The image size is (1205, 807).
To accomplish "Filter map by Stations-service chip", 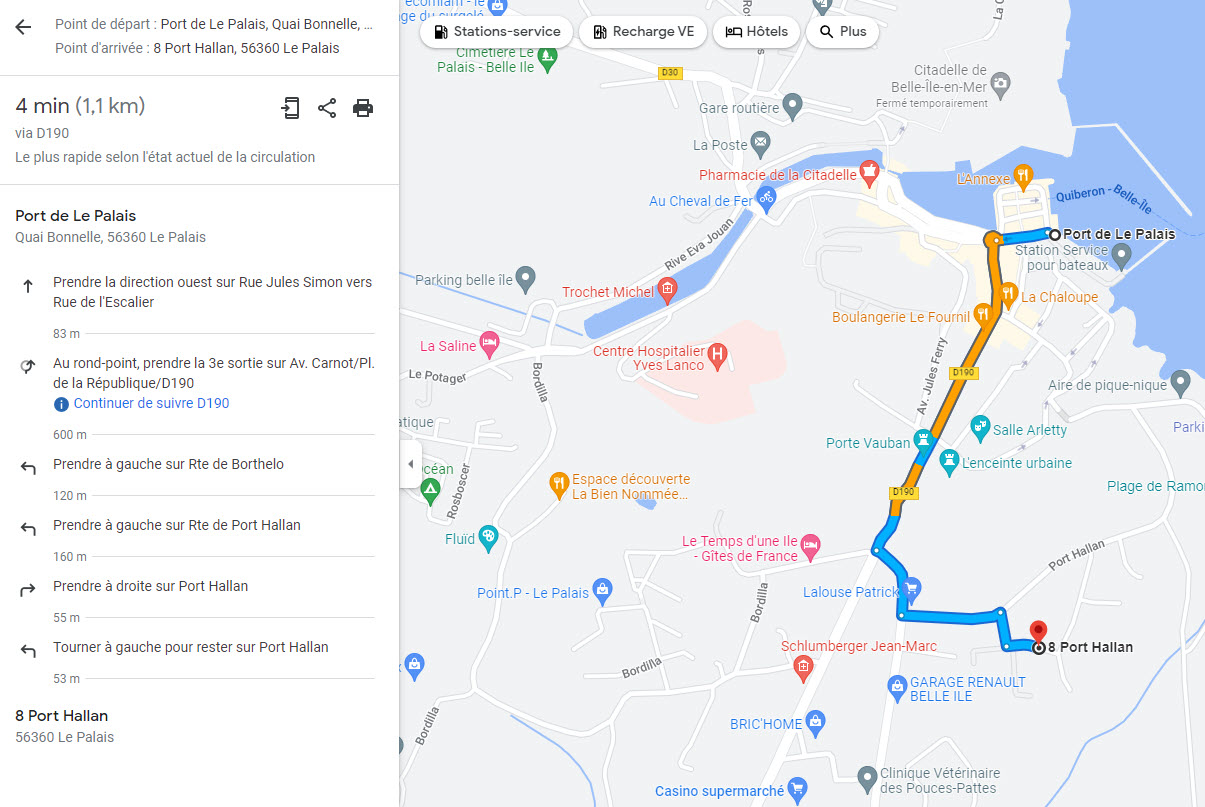I will point(497,32).
